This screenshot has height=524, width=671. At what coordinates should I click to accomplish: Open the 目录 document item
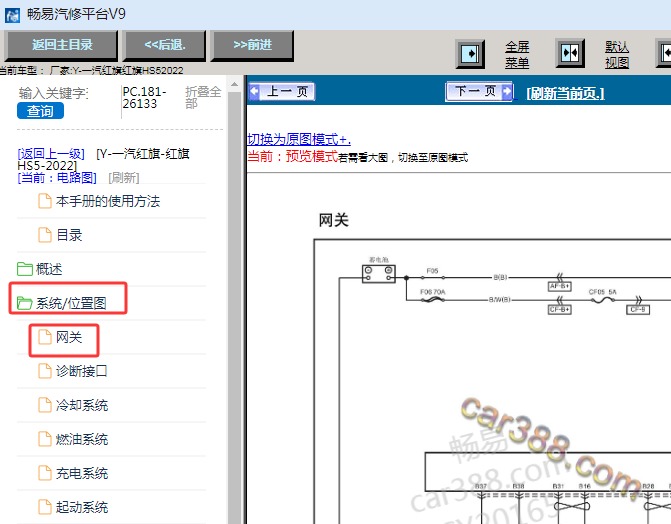[69, 235]
